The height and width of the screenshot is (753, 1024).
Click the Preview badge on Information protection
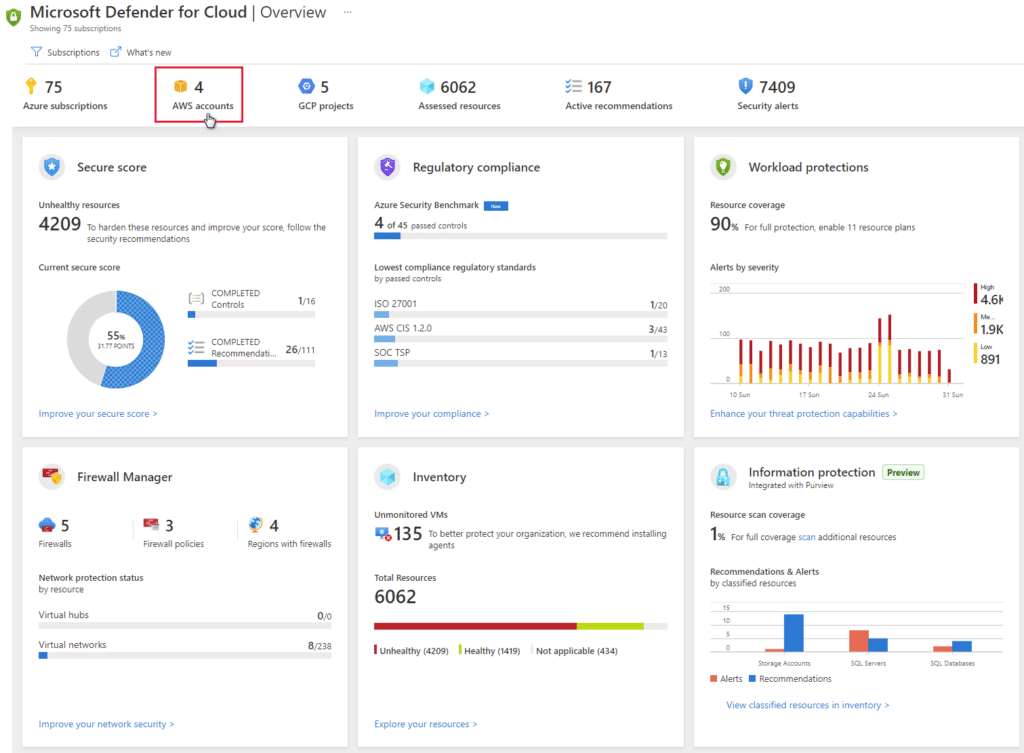tap(903, 472)
